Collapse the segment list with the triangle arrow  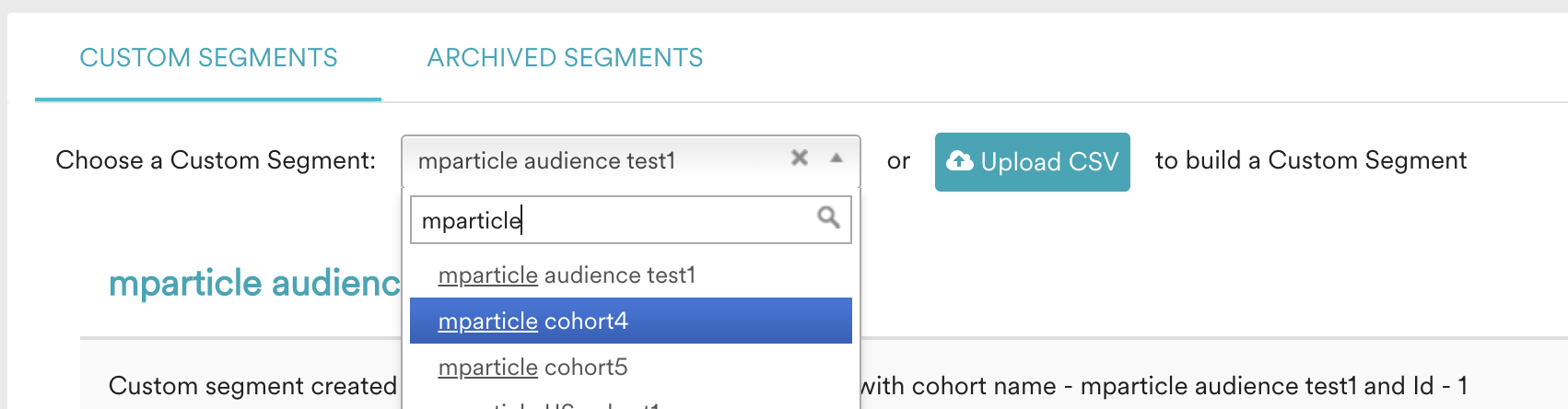pyautogui.click(x=837, y=158)
